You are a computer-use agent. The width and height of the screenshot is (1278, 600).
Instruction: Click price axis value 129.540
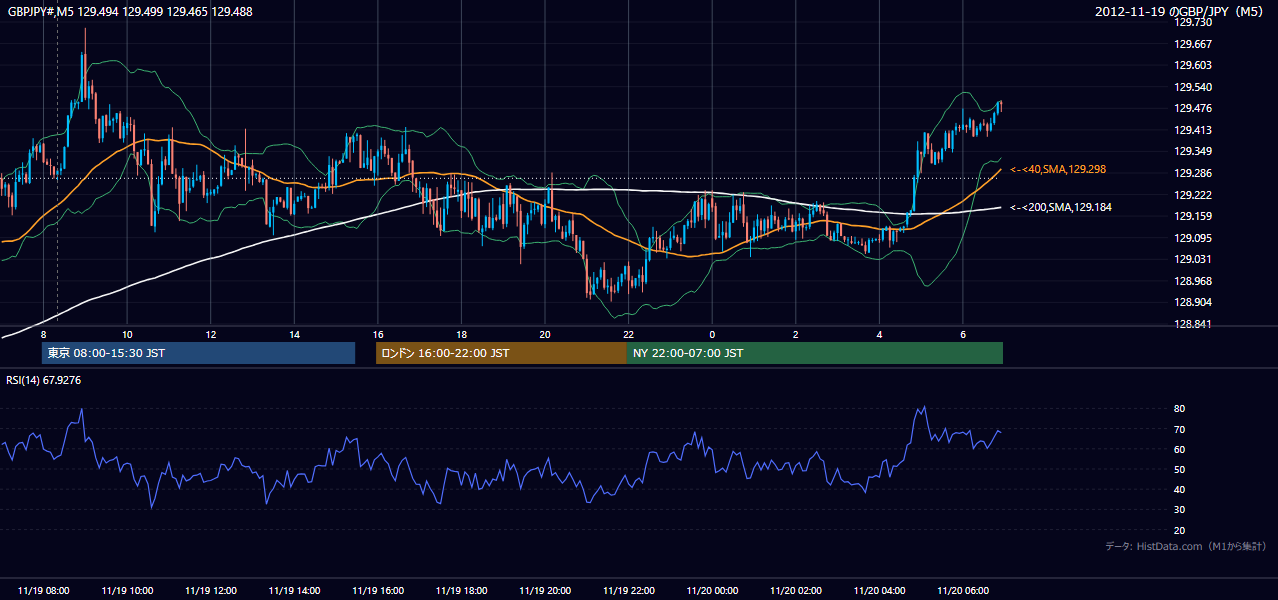(1193, 87)
